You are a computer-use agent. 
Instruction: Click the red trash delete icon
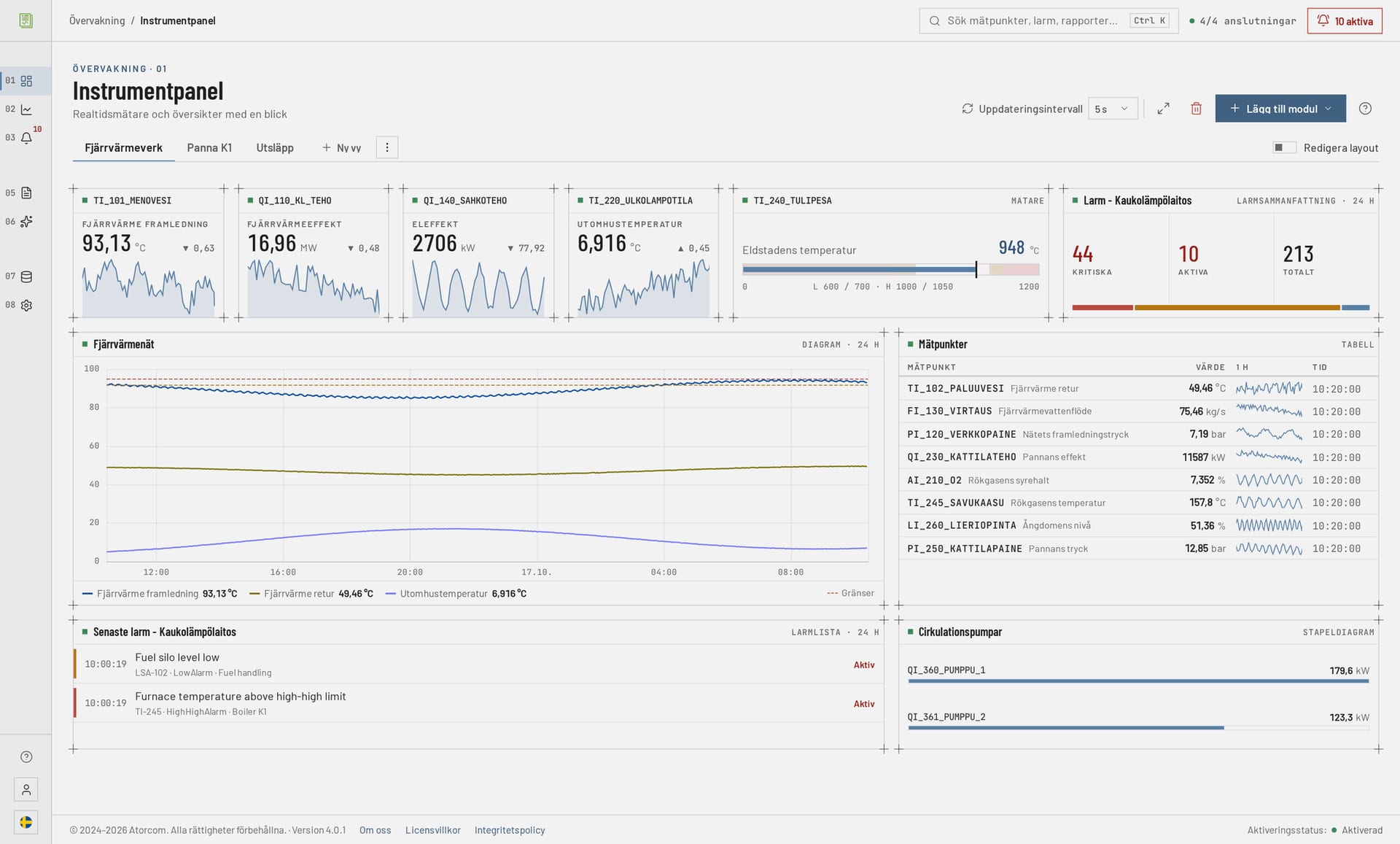tap(1197, 109)
